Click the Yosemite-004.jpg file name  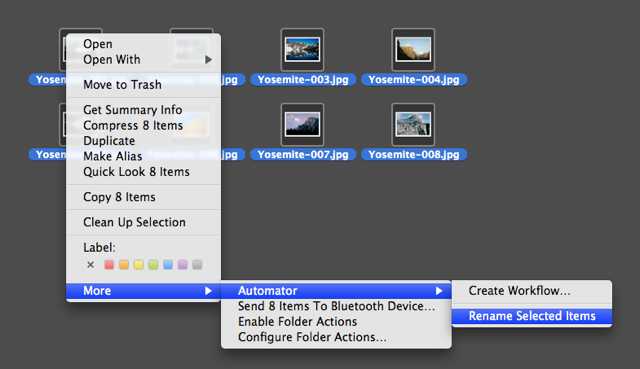coord(414,80)
